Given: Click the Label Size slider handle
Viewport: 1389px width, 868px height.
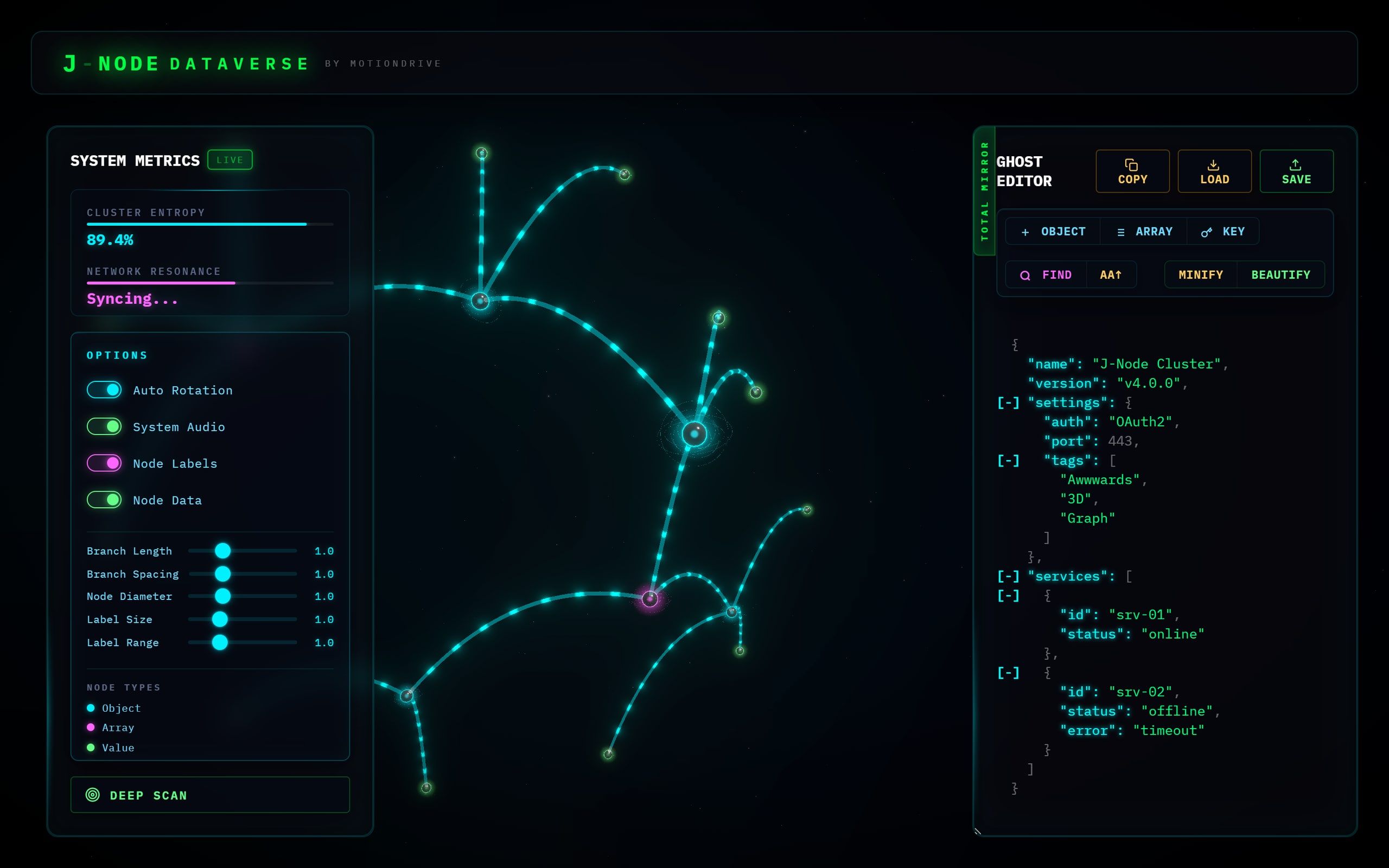Looking at the screenshot, I should [220, 619].
